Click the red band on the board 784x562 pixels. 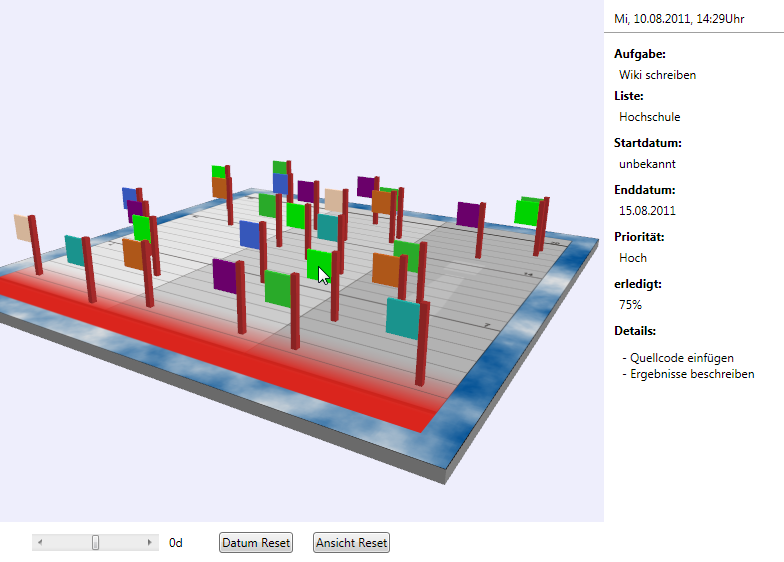tap(200, 345)
